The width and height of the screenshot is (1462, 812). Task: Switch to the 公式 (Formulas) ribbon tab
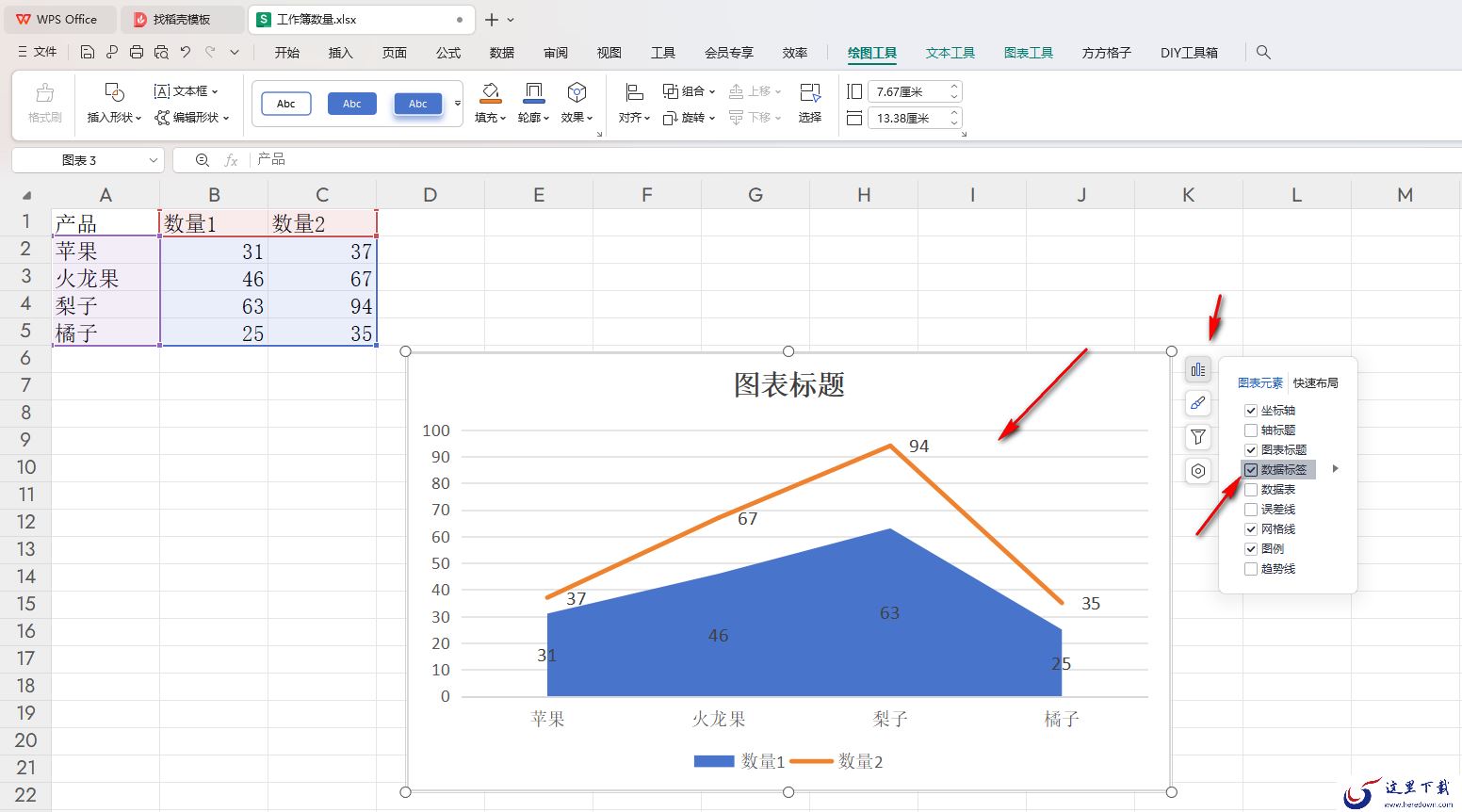pos(448,53)
